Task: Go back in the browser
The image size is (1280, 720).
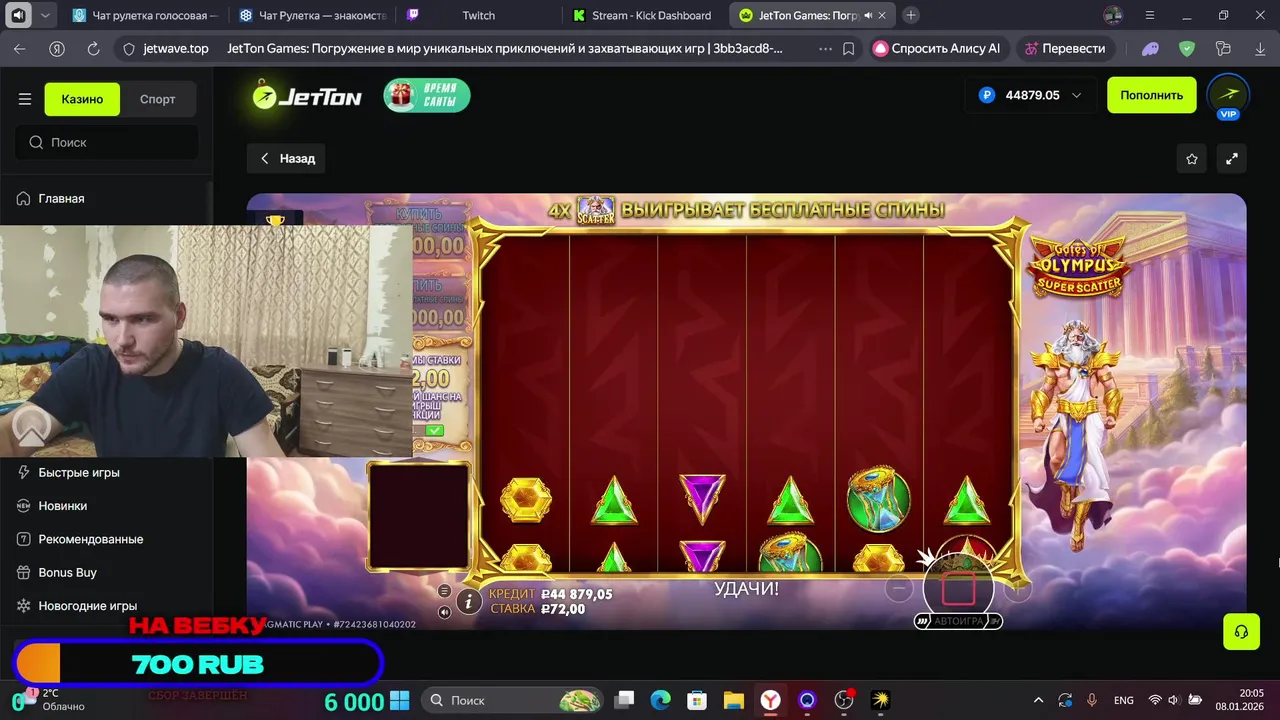Action: 20,48
